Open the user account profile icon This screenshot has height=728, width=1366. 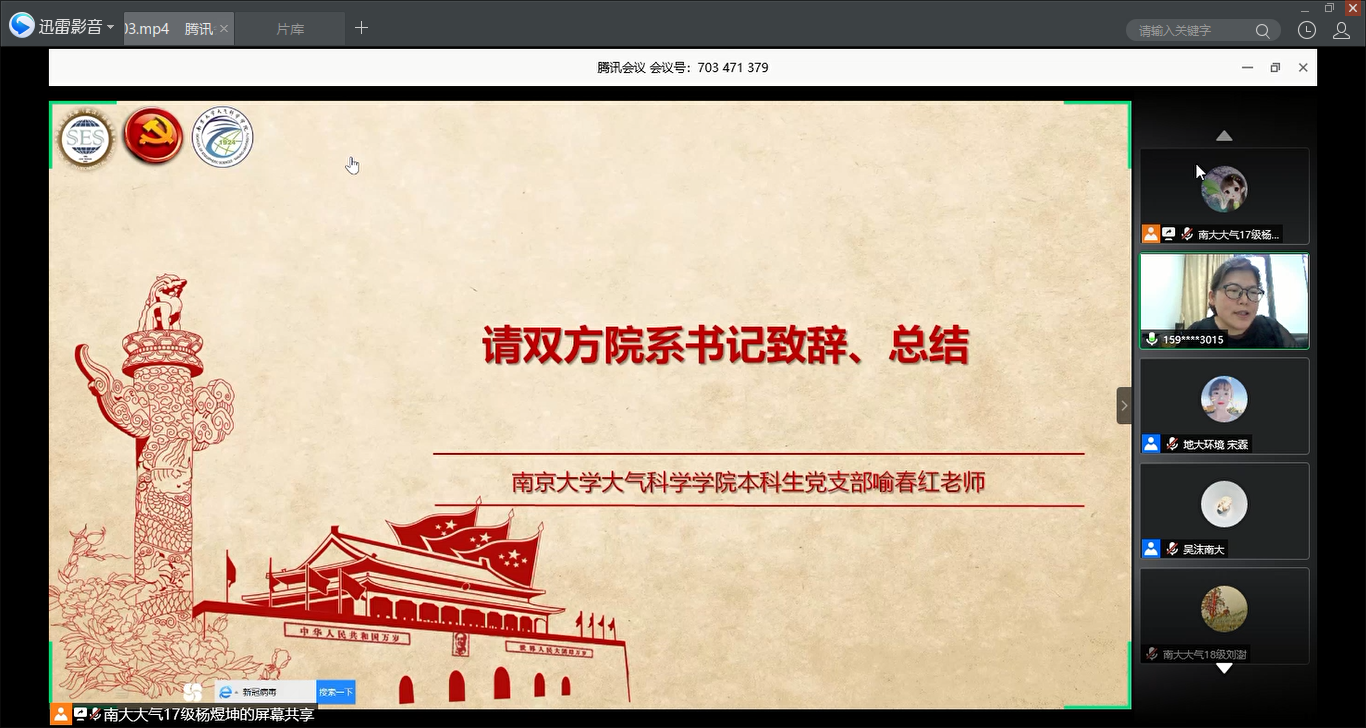pyautogui.click(x=1342, y=30)
